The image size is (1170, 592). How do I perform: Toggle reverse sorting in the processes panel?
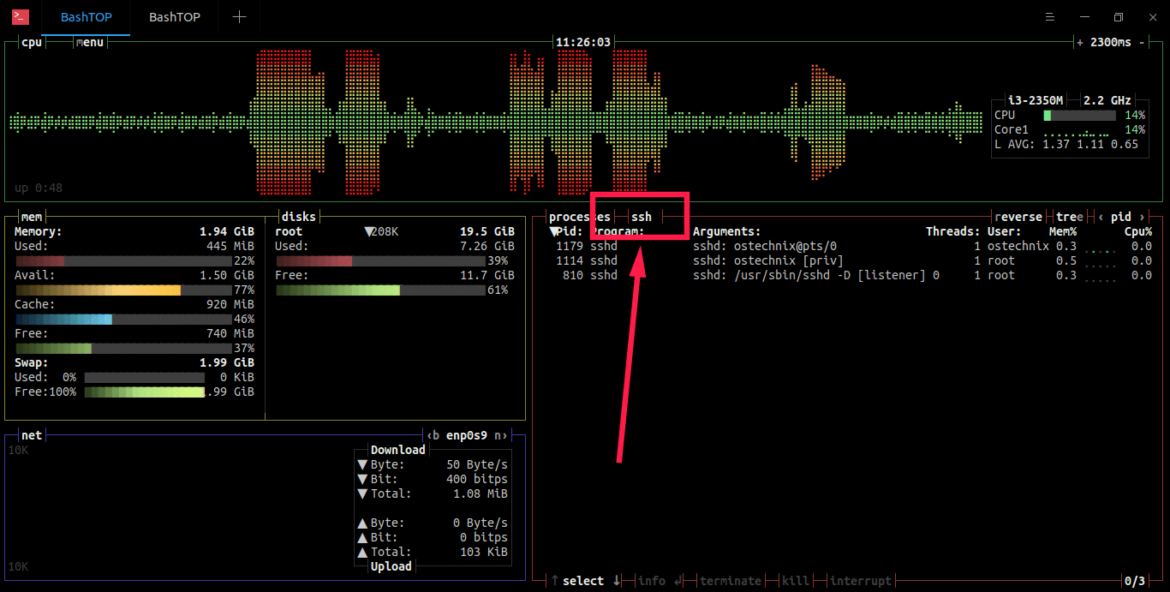[x=1018, y=216]
